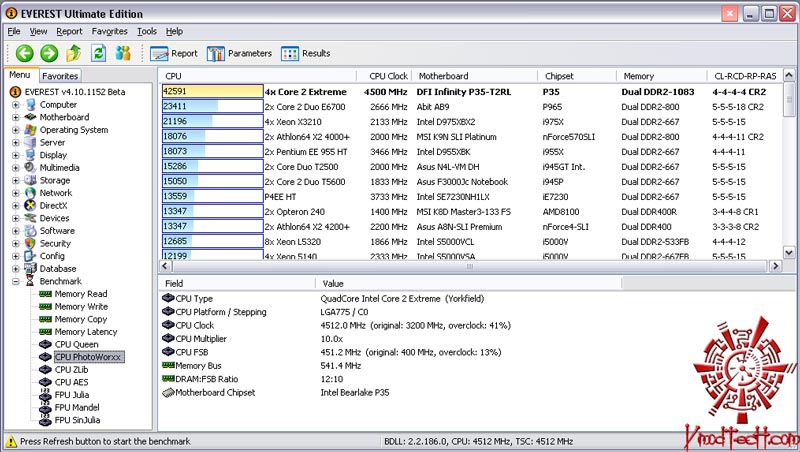
Task: Select CPU PhotoWorxx benchmark
Action: (x=88, y=357)
